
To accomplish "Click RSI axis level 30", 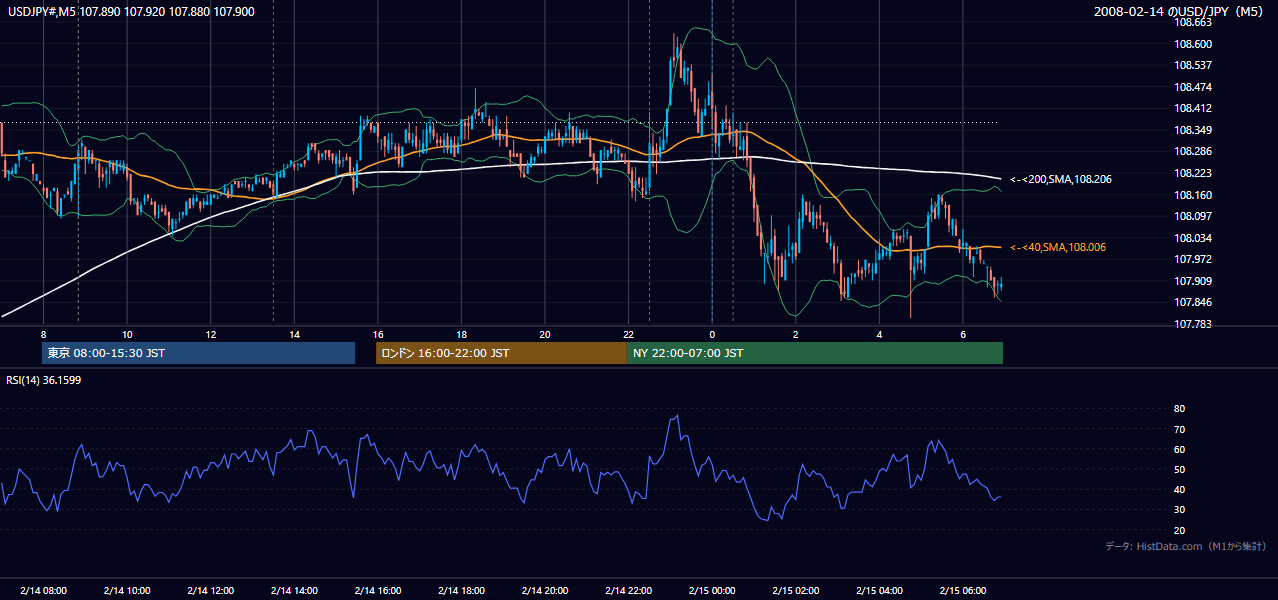I will 1179,510.
